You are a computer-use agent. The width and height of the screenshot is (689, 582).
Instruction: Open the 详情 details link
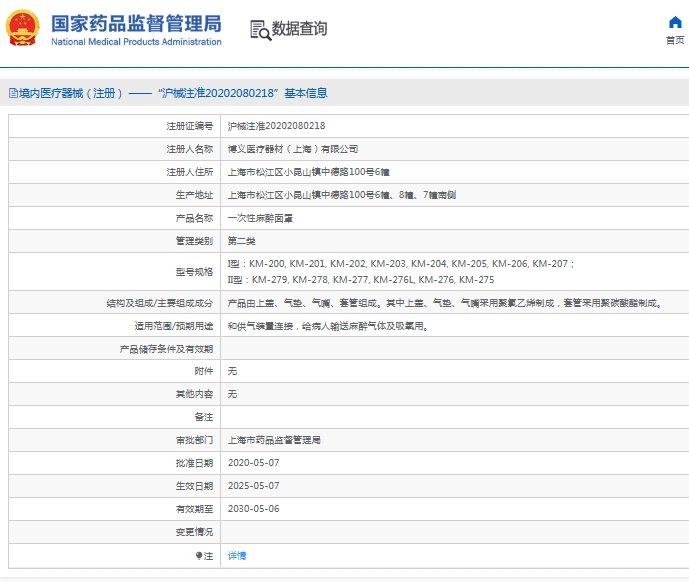237,556
